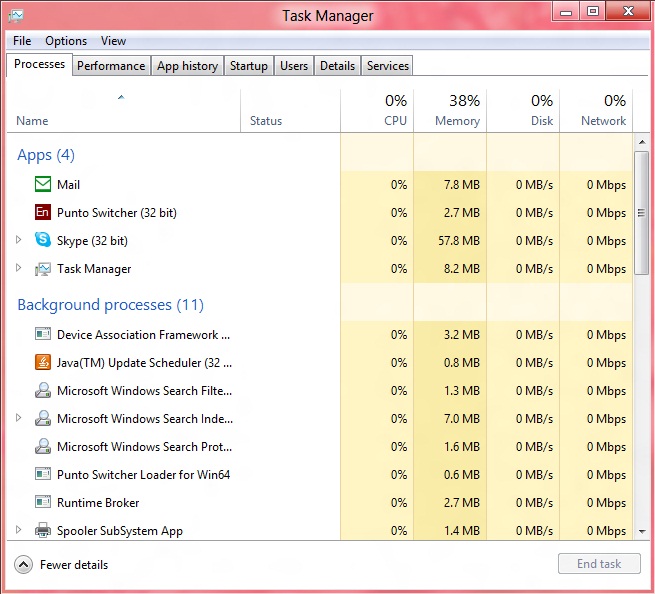Click the Mail app icon
The image size is (655, 594).
point(43,184)
